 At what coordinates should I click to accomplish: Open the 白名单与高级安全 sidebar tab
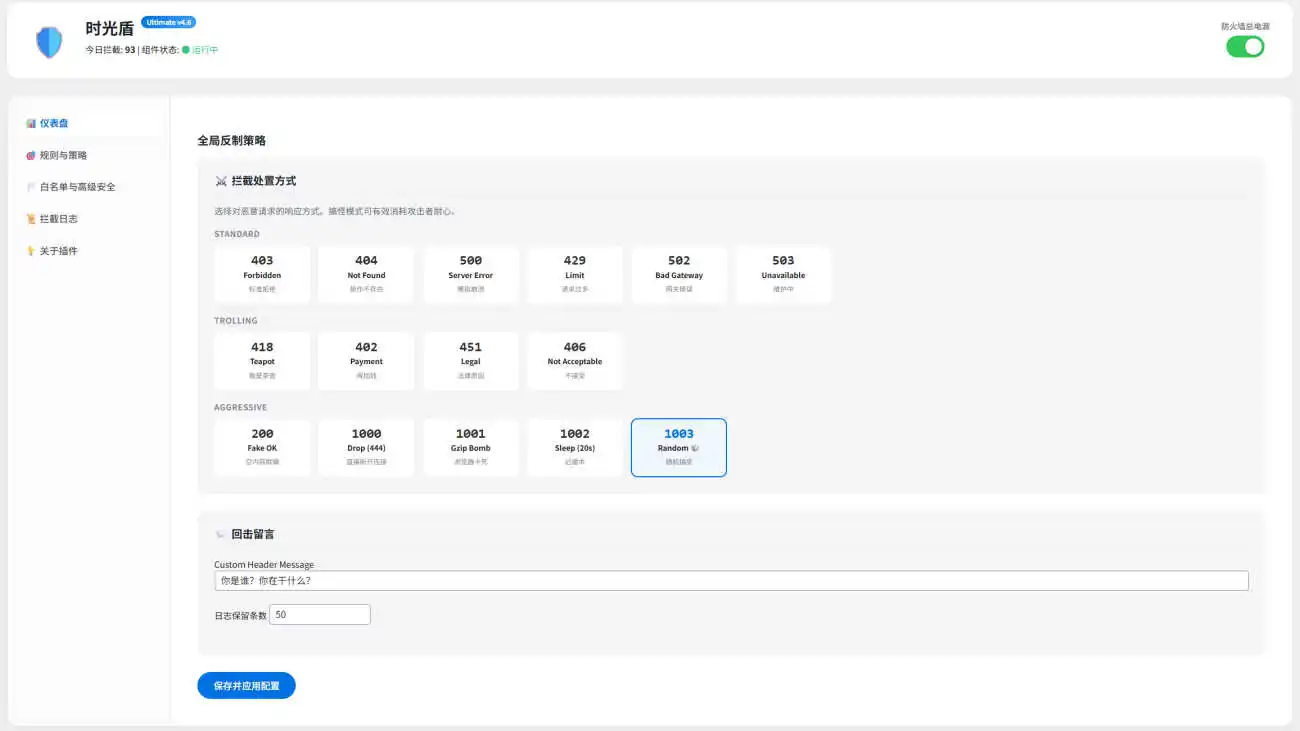(x=77, y=187)
